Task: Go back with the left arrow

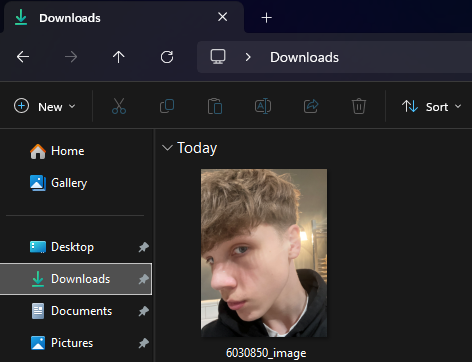Action: [23, 57]
